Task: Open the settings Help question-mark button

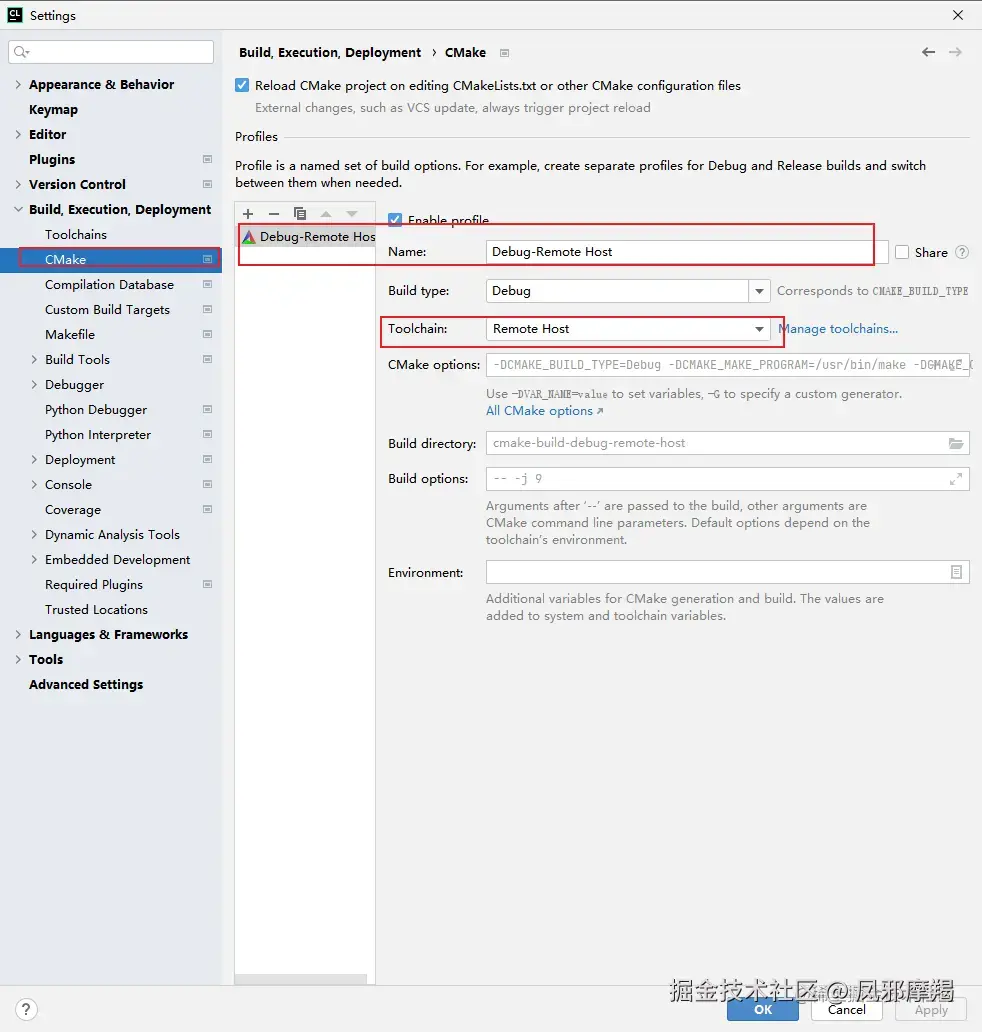Action: 25,1010
